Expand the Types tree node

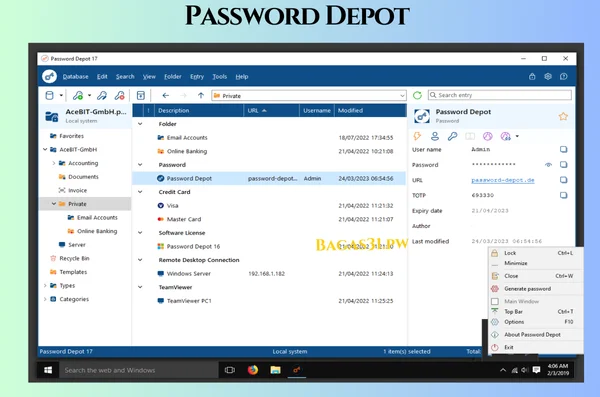click(45, 286)
